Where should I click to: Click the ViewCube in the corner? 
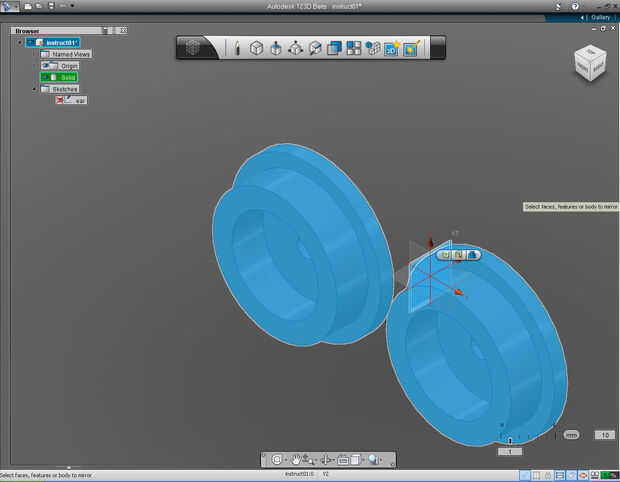[590, 63]
